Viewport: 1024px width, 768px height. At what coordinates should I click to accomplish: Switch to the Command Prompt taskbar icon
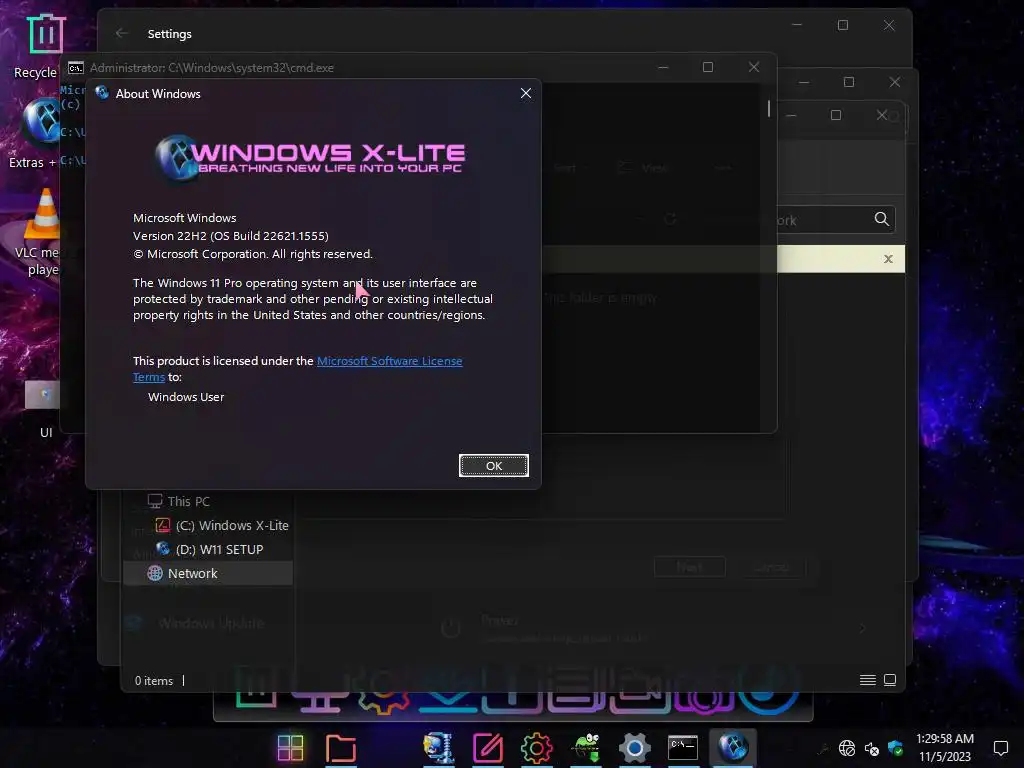click(x=683, y=748)
